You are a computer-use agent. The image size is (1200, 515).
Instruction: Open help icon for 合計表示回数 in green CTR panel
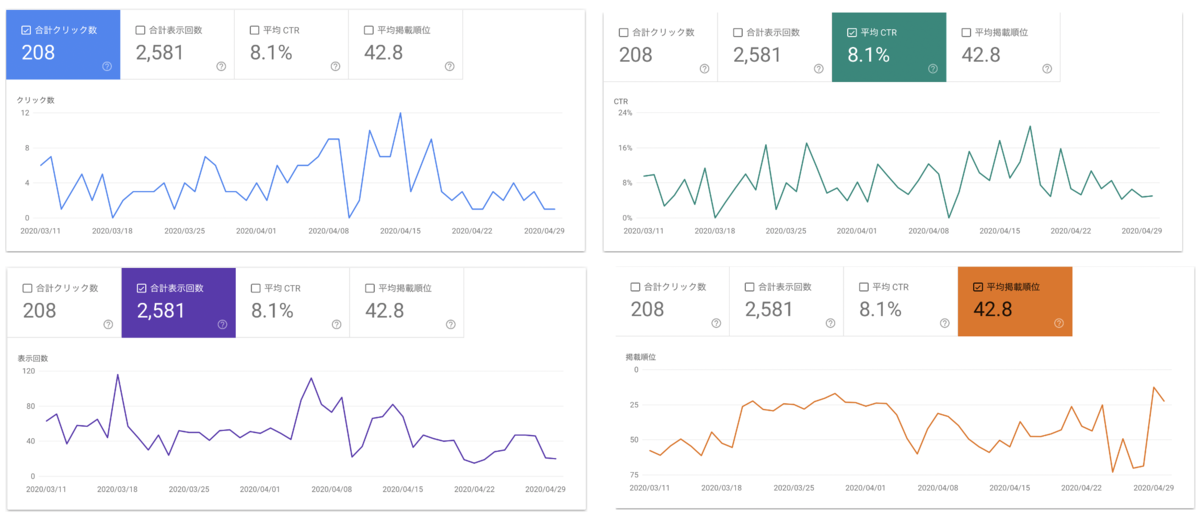pos(818,69)
